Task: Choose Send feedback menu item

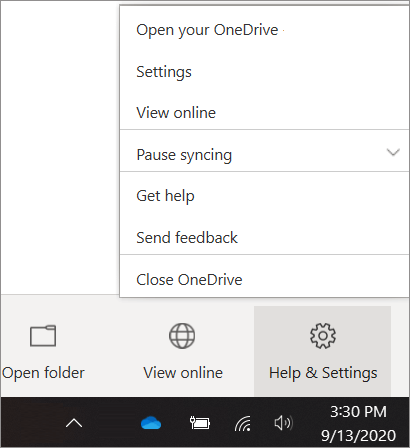Action: (264, 238)
